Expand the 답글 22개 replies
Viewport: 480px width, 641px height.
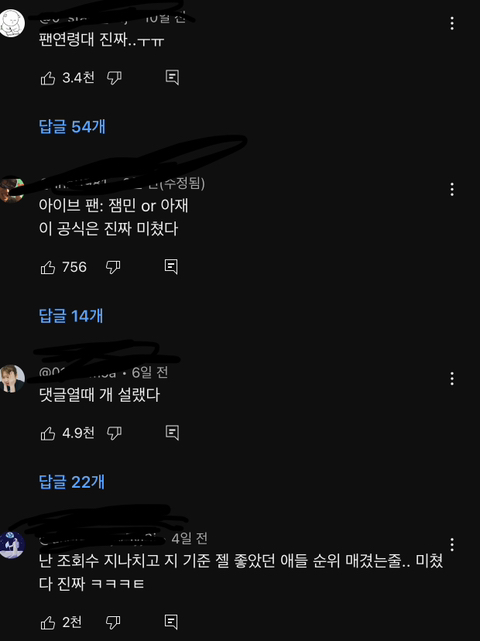(x=72, y=482)
